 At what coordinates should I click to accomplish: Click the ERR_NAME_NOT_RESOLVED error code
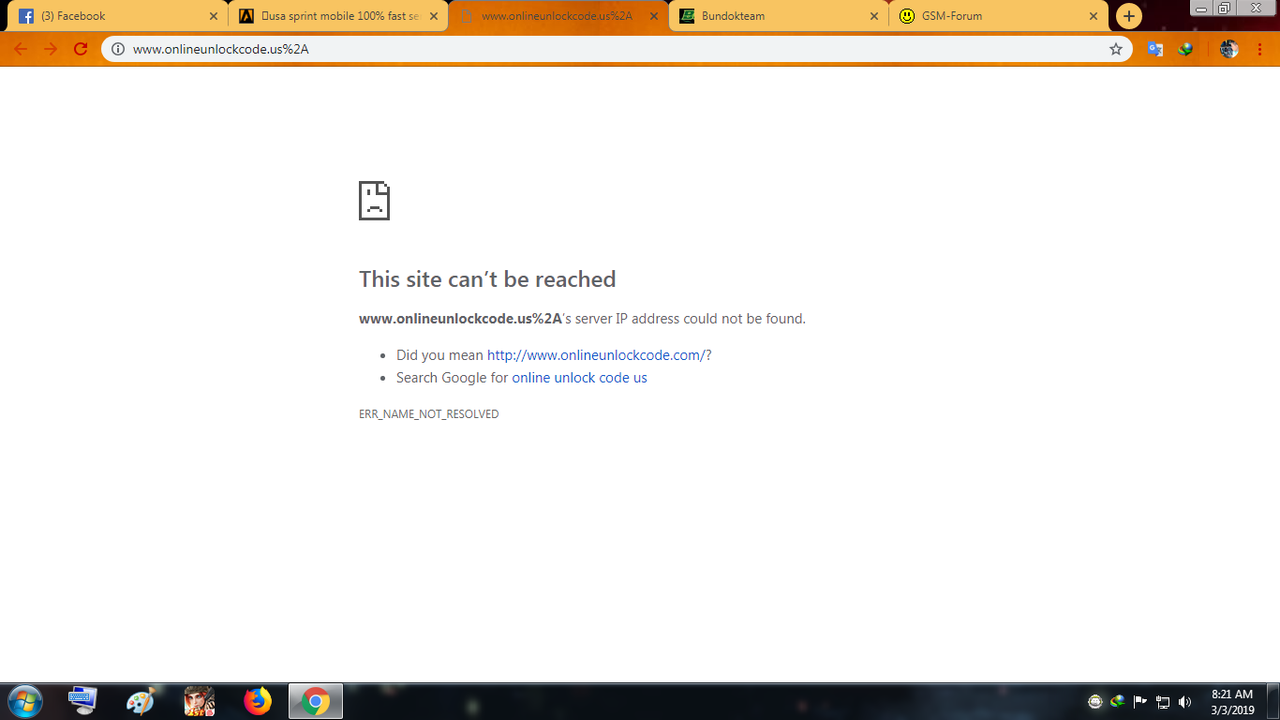coord(429,414)
